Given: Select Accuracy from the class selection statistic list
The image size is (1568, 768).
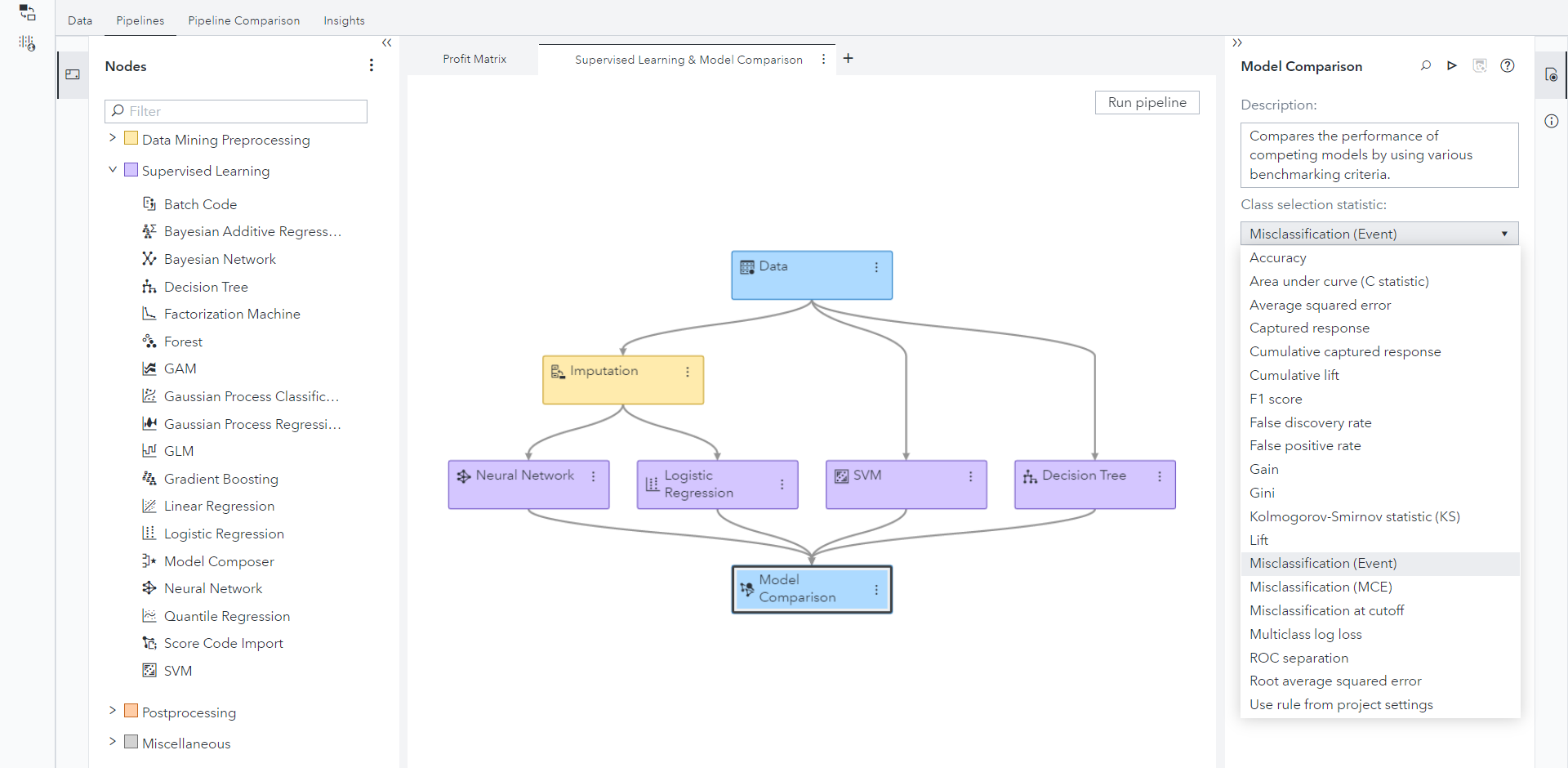Looking at the screenshot, I should pyautogui.click(x=1277, y=257).
